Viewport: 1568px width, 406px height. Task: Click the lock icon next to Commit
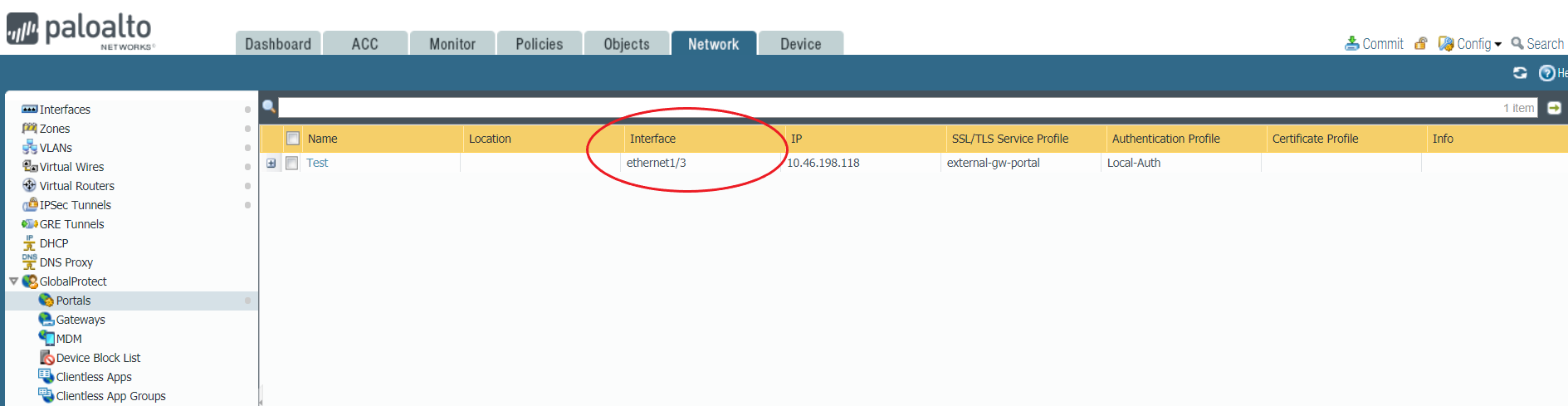[x=1421, y=44]
